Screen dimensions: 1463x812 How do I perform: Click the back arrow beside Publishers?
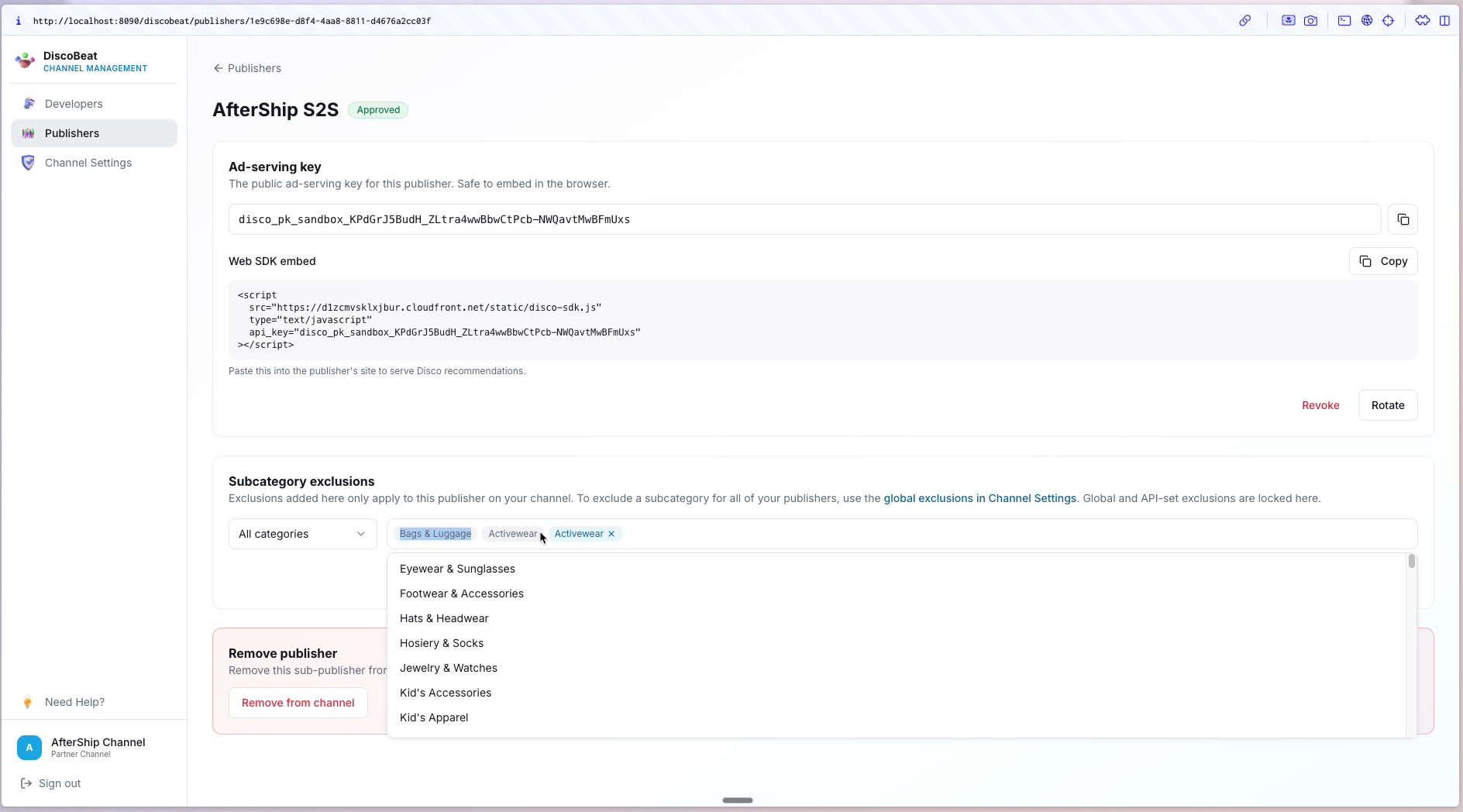218,68
